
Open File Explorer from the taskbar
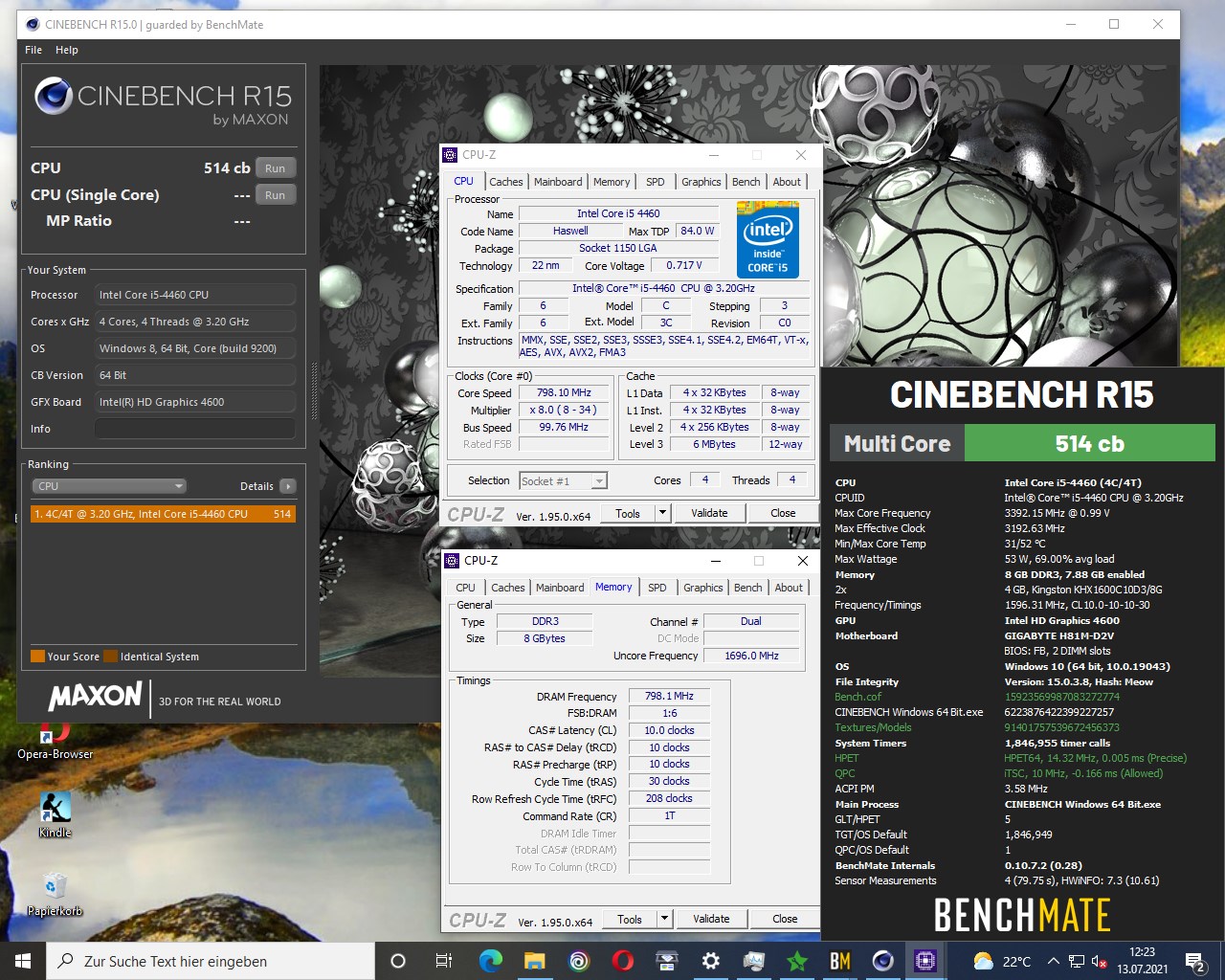[x=534, y=961]
